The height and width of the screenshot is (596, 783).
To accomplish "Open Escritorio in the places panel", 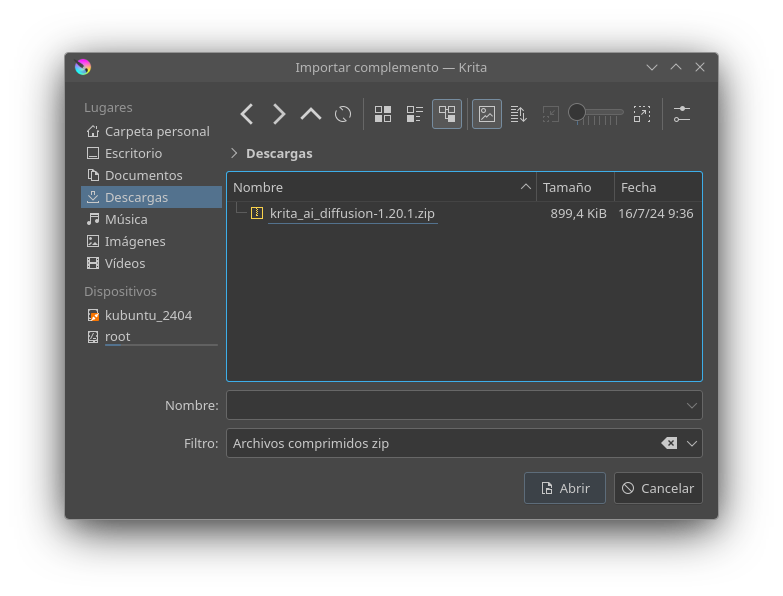I will (151, 153).
